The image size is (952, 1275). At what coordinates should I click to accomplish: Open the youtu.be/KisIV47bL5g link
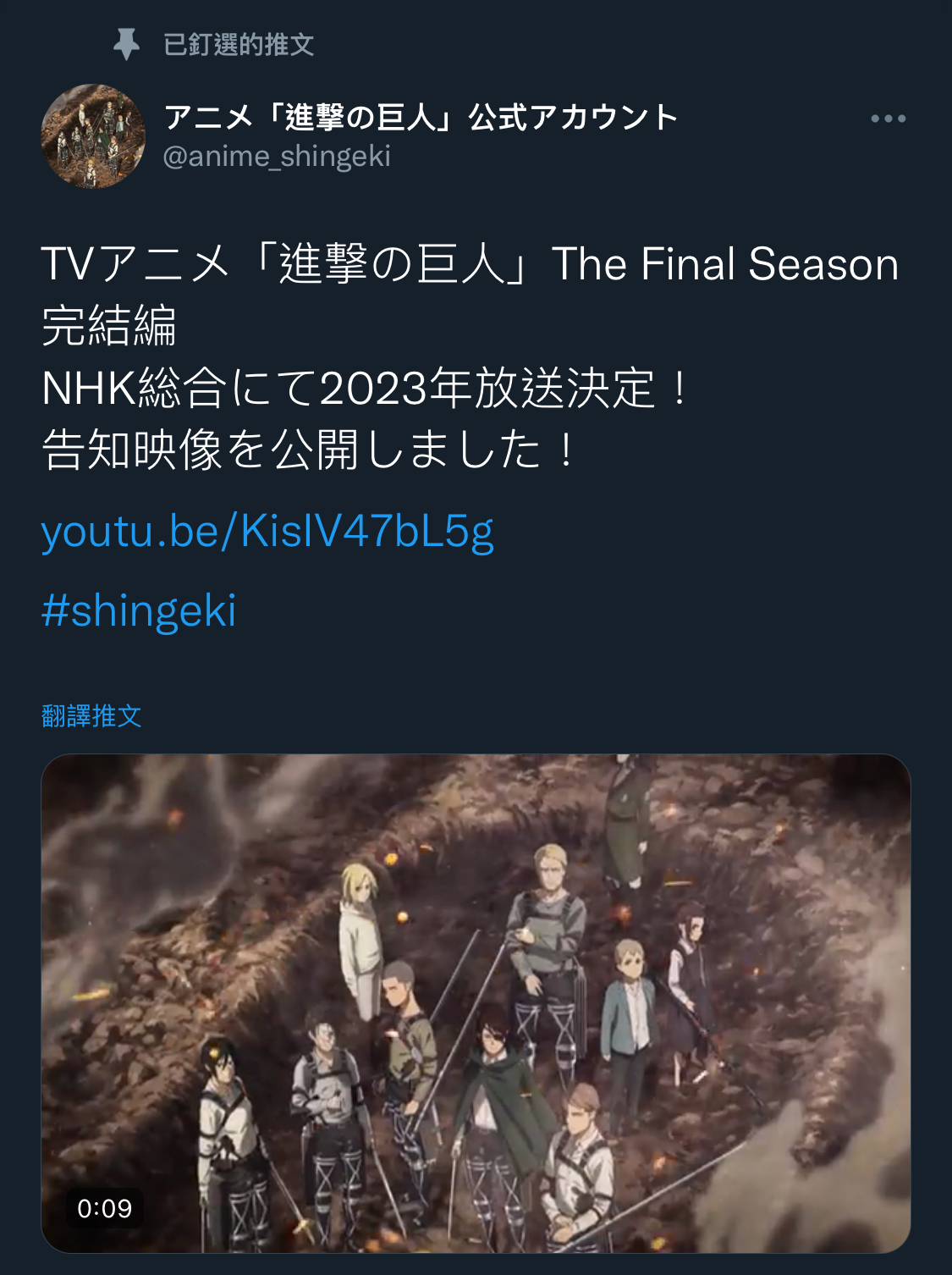click(267, 532)
